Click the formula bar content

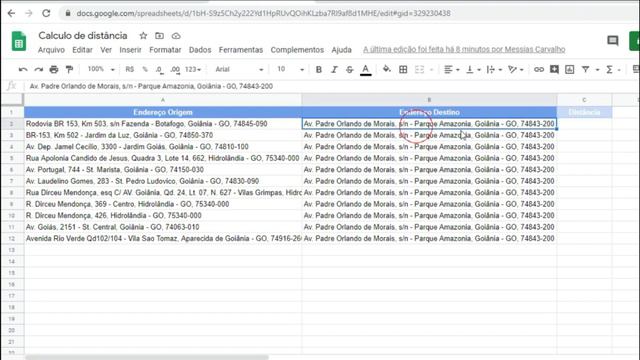pyautogui.click(x=151, y=86)
